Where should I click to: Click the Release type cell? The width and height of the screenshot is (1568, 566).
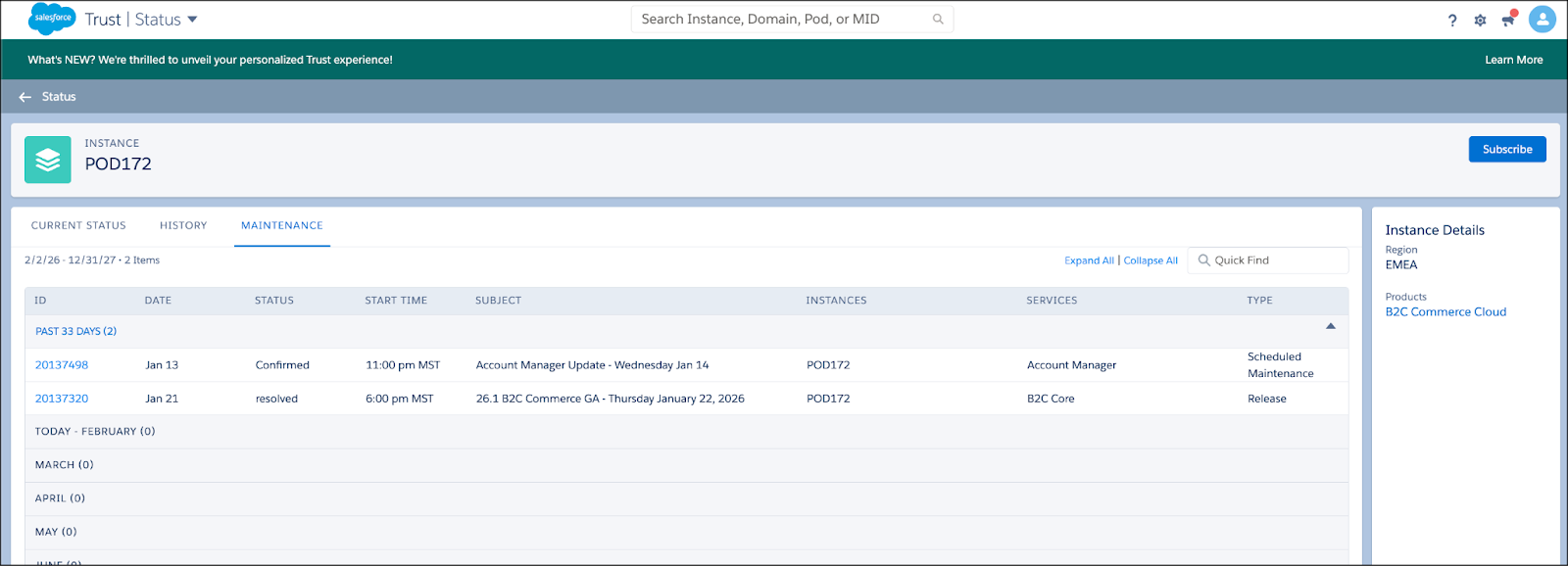(1266, 399)
